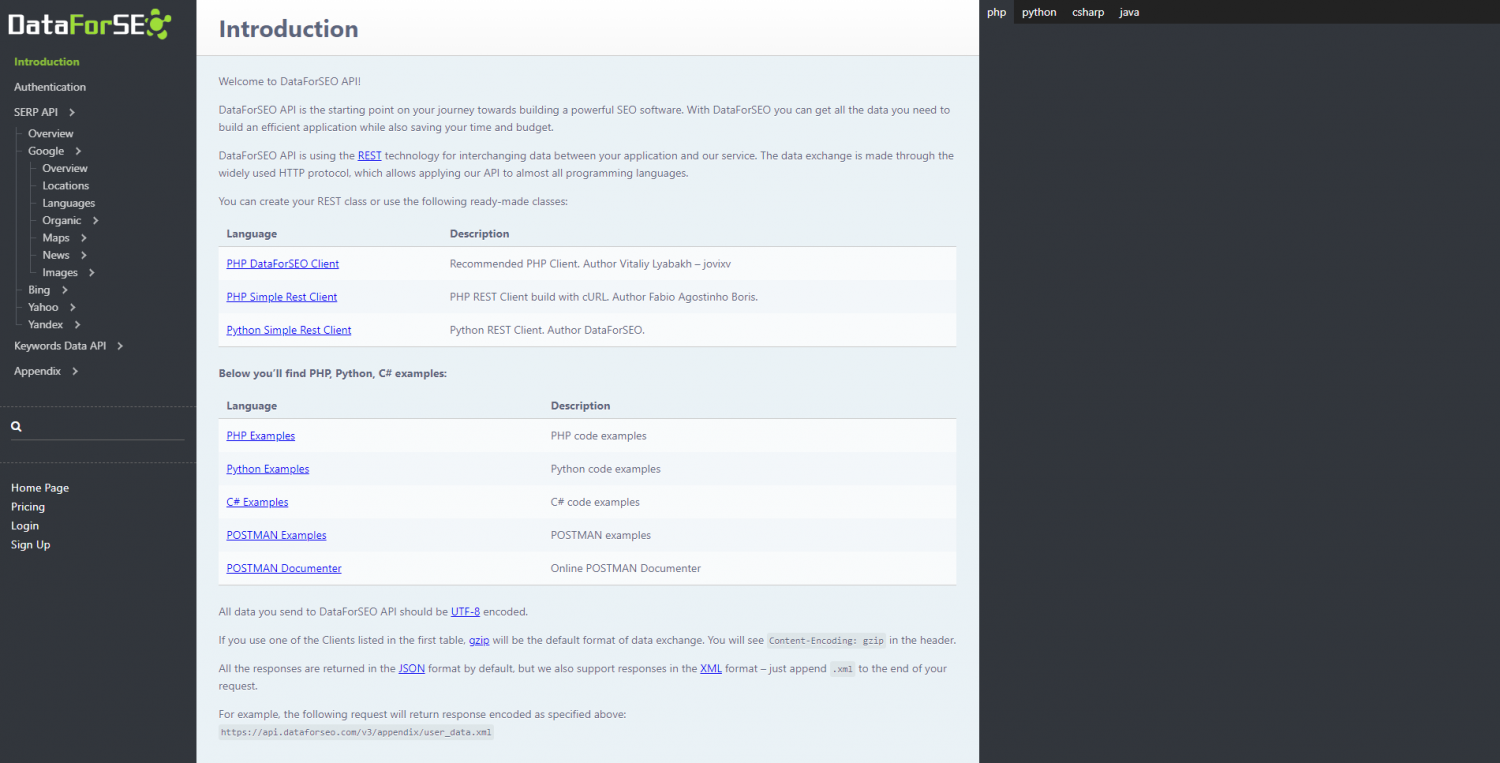Screen dimensions: 1500x763
Task: Open the PHP DataForSEO Client link
Action: 282,263
